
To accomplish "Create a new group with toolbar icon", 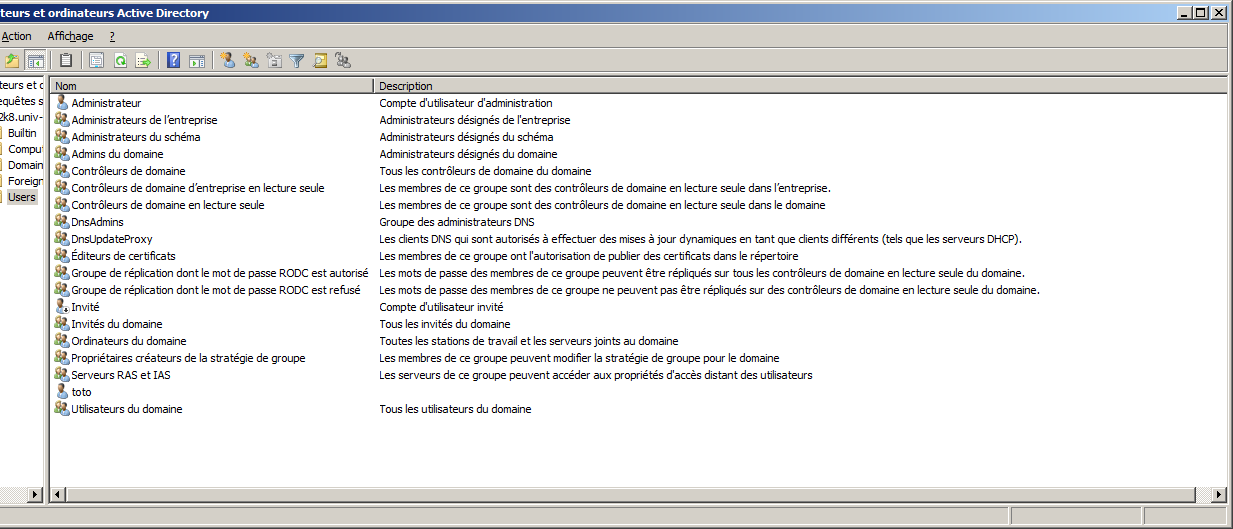I will [250, 60].
